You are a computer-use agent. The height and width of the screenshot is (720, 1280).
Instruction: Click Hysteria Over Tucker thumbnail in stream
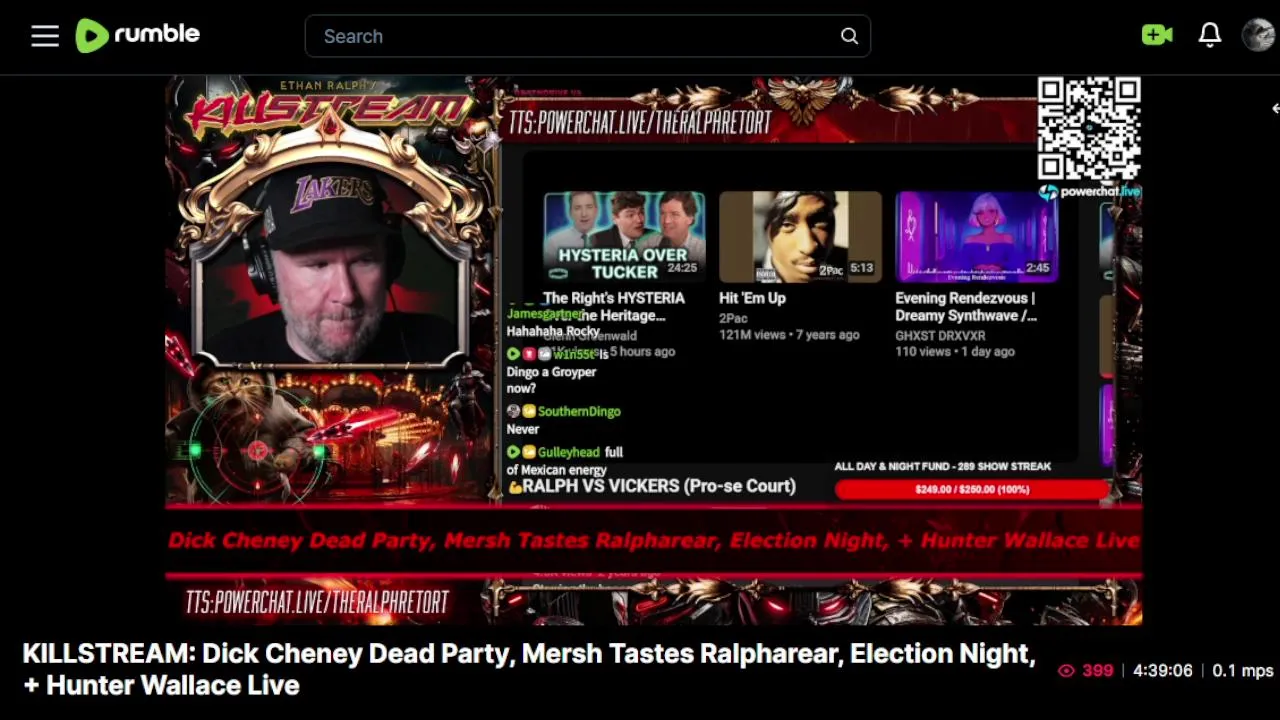(x=624, y=237)
